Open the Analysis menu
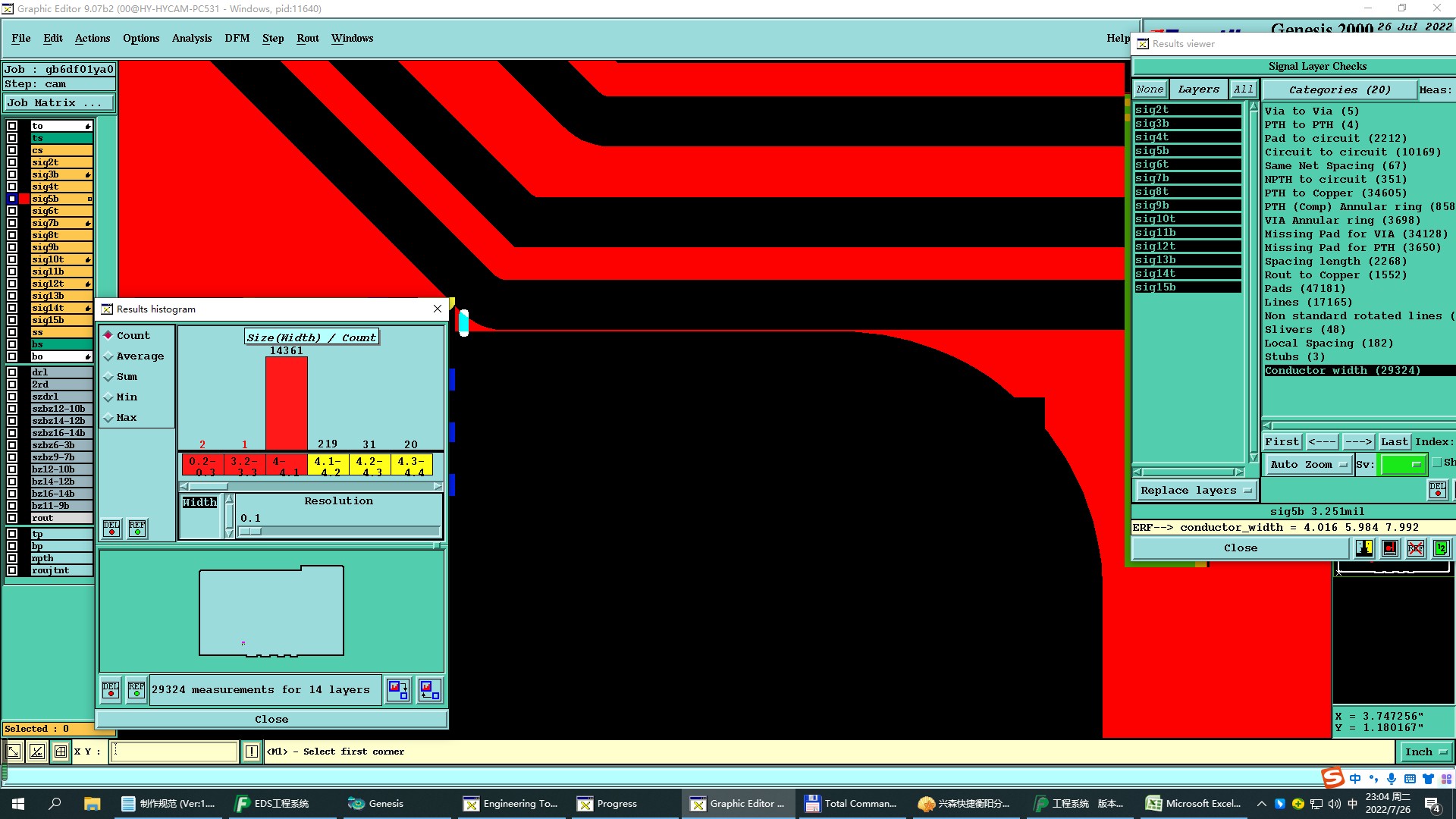Screen dimensions: 1456x819 191,38
